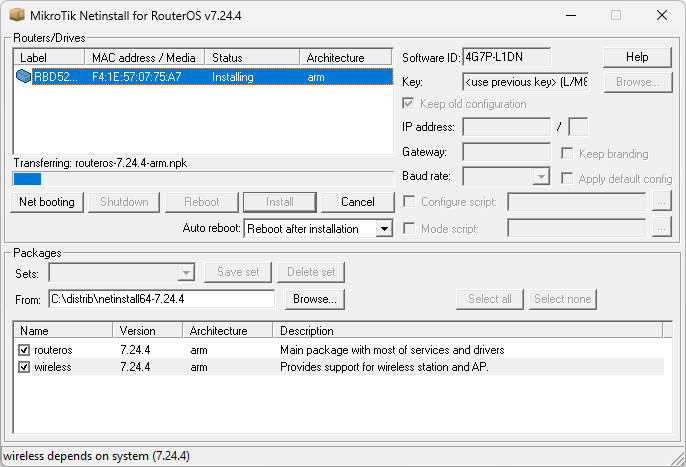Focus the netmask field after the slash

click(x=578, y=127)
